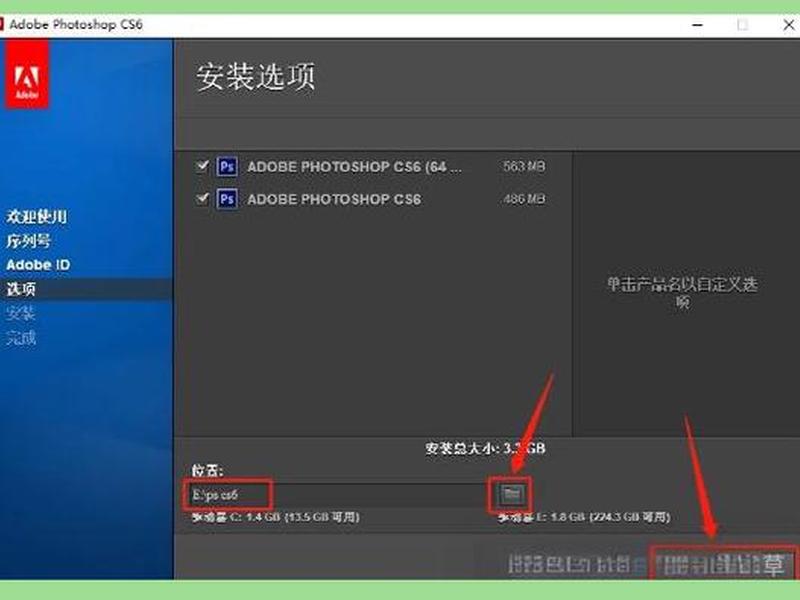Select the 序列号 step in sidebar
The width and height of the screenshot is (800, 600).
pos(29,241)
